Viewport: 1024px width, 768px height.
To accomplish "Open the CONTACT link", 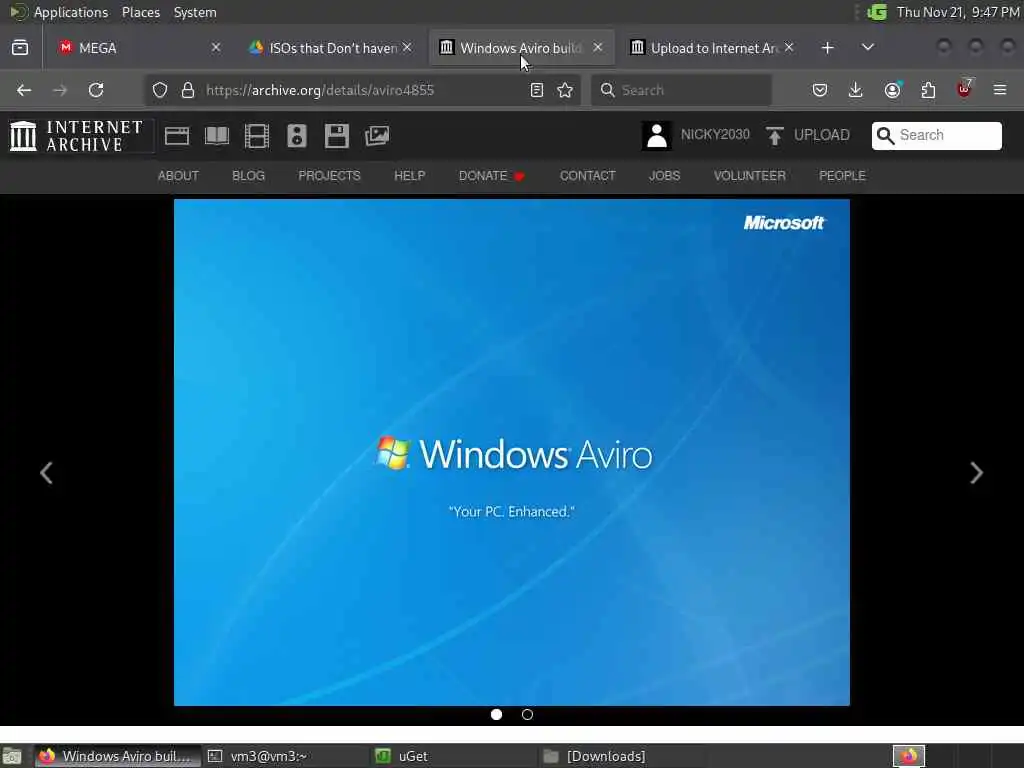I will coord(588,176).
